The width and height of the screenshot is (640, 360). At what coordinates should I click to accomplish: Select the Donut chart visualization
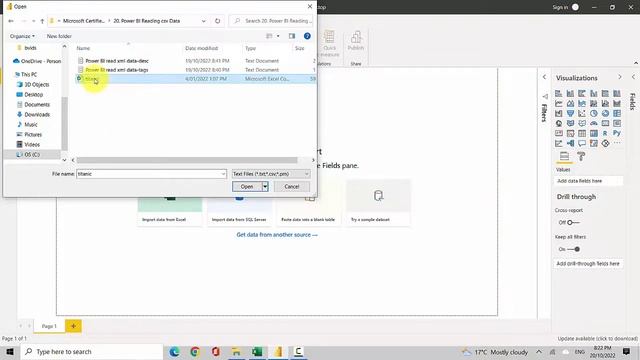click(605, 113)
